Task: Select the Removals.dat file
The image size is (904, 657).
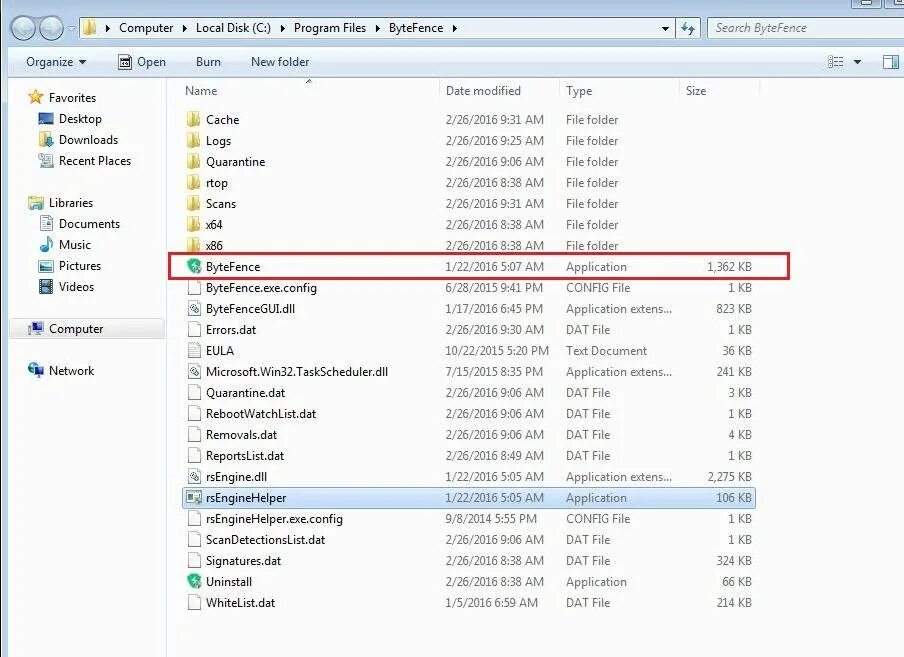Action: [x=469, y=435]
